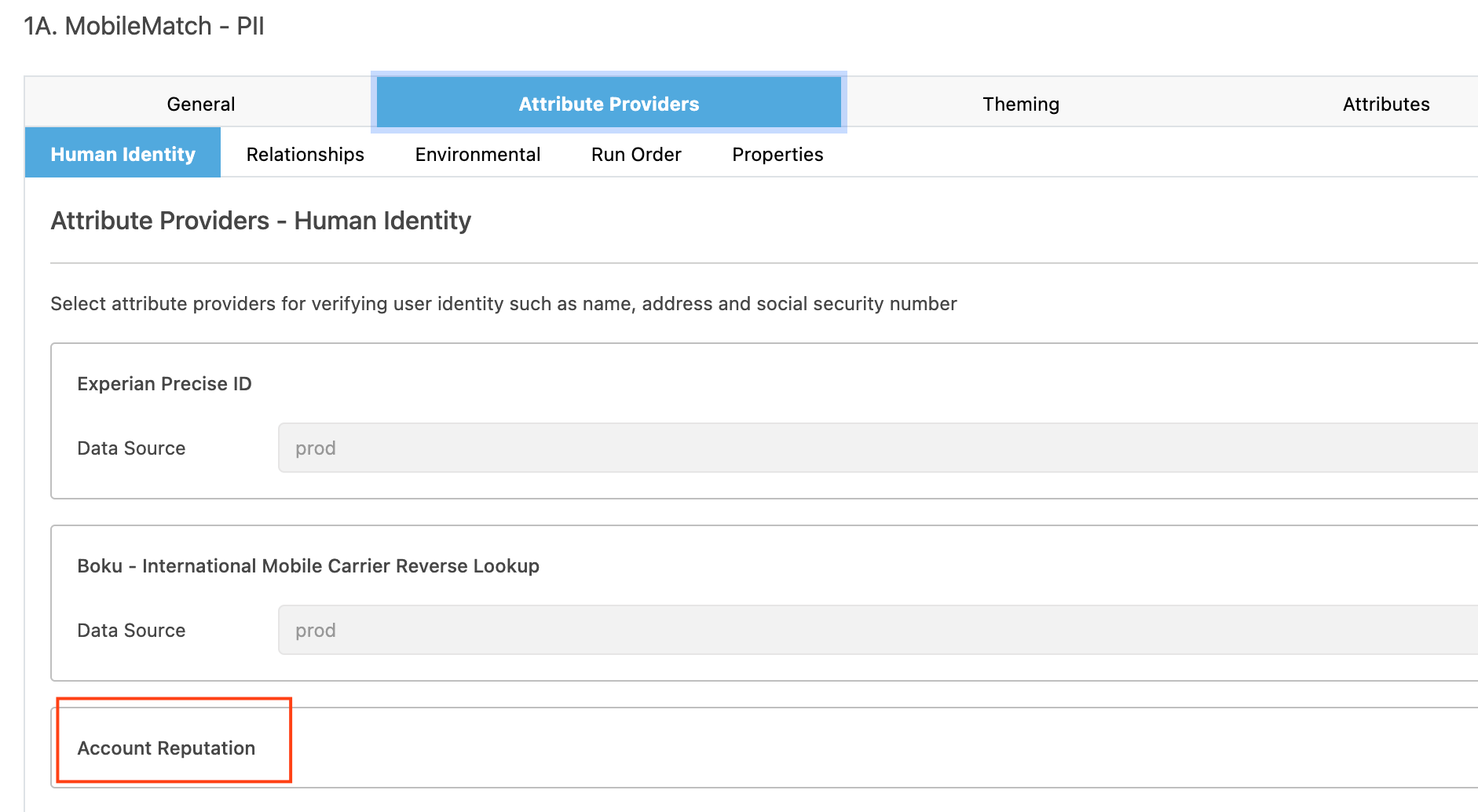Click the Boku International Mobile Carrier Reverse Lookup heading

pos(308,565)
